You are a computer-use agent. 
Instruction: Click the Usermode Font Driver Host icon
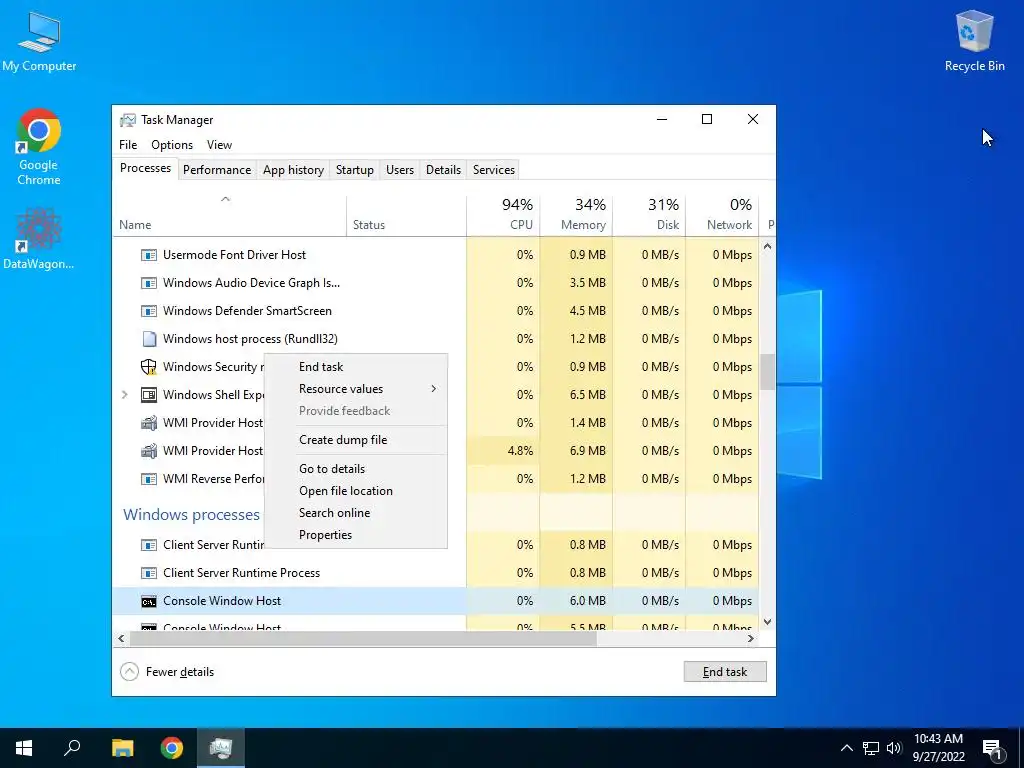(x=149, y=255)
